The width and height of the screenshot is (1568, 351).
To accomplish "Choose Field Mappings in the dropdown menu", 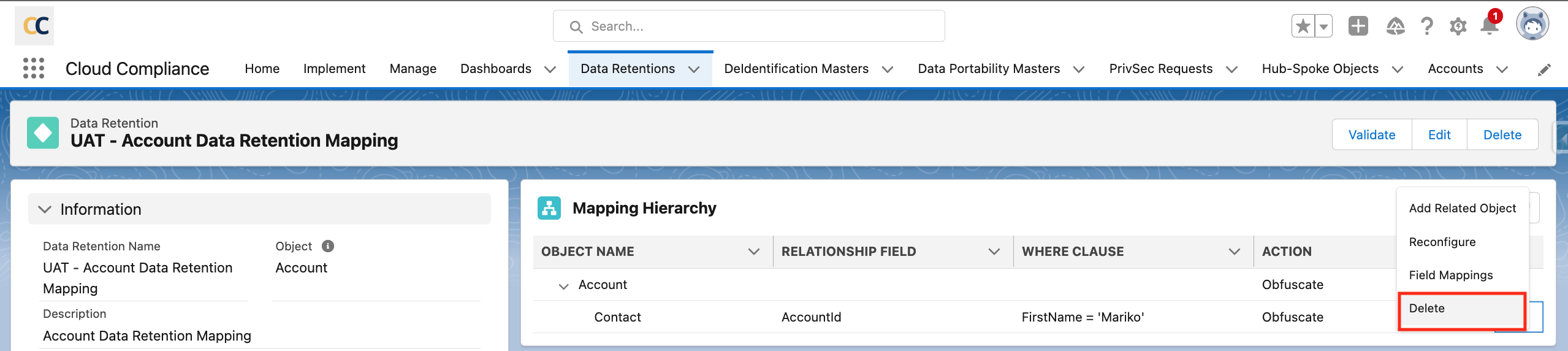I will [x=1450, y=276].
